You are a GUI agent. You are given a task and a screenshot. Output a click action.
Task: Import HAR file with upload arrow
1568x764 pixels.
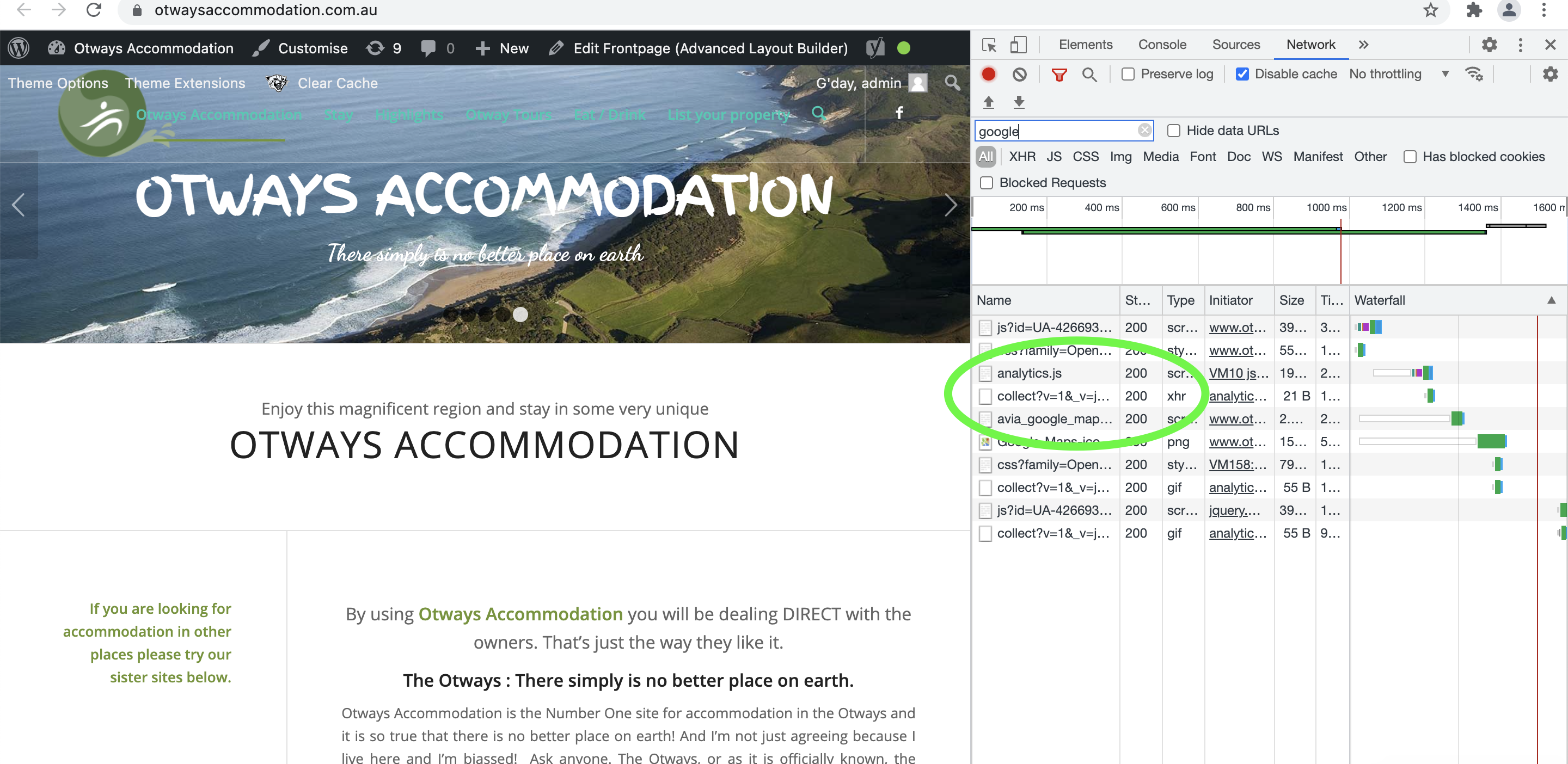[x=989, y=102]
